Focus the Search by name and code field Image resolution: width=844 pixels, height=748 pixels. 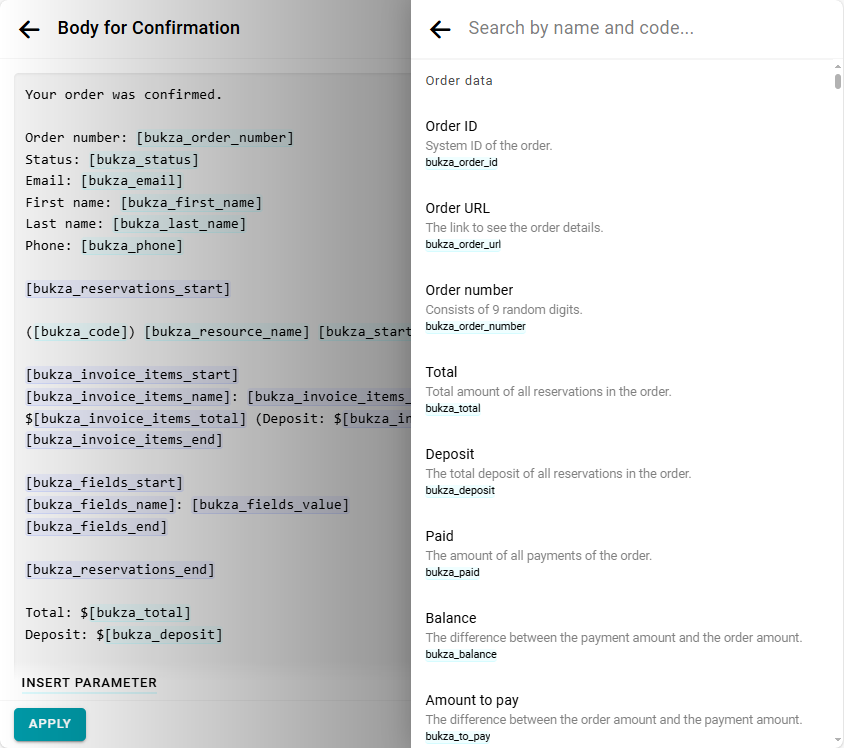(x=640, y=28)
